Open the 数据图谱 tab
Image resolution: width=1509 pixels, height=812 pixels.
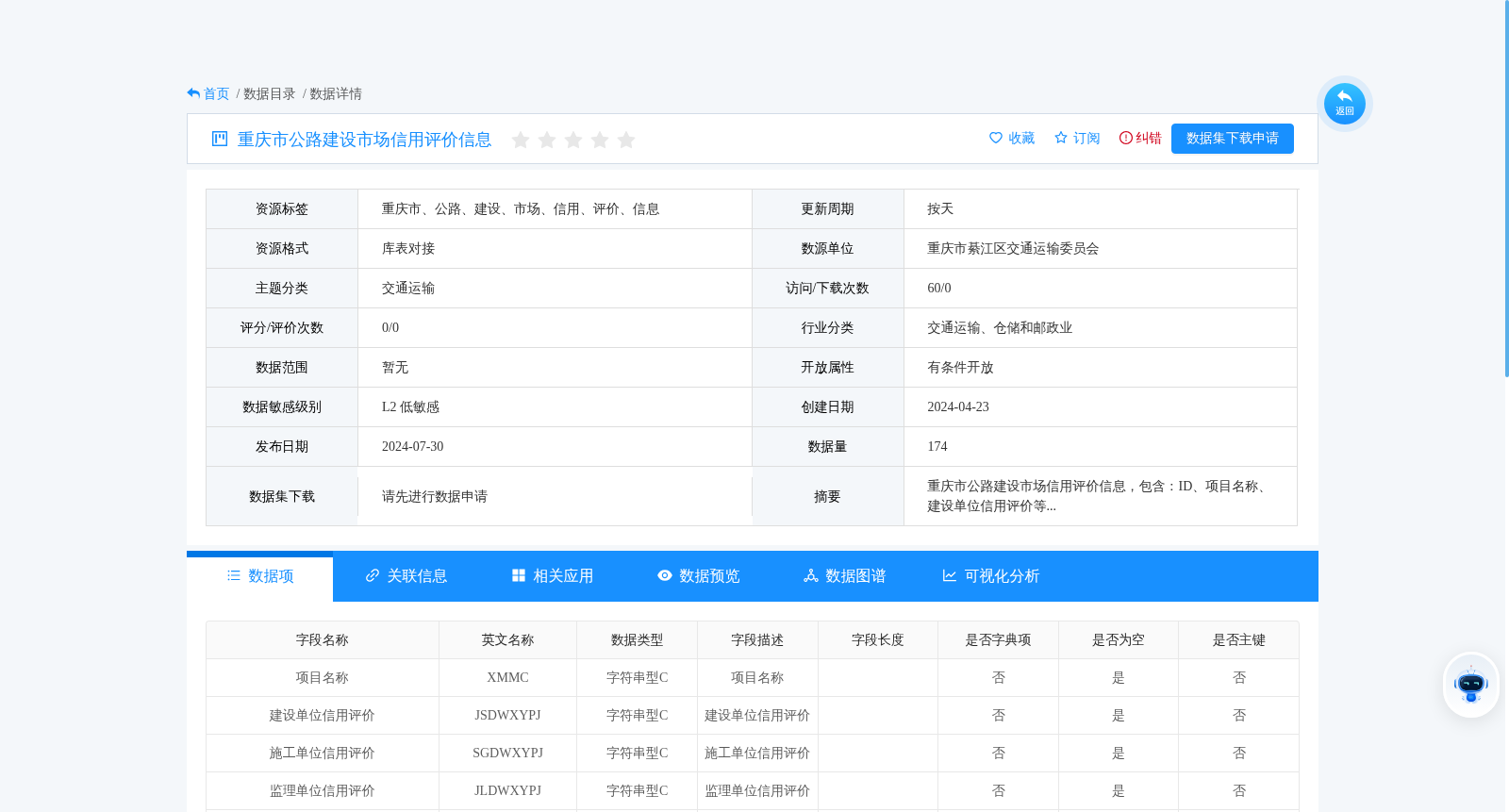coord(845,576)
